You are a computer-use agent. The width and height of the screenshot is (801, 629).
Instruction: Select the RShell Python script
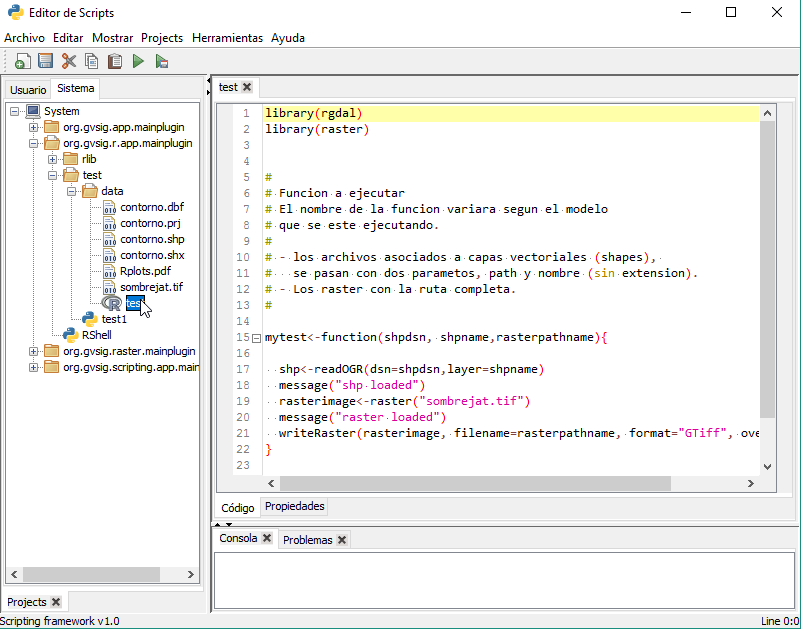click(x=96, y=335)
